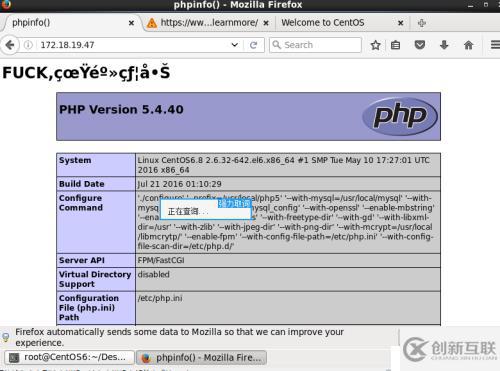Maximize the Firefox window
Screen dimensions: 500x371
pyautogui.click(x=486, y=5)
